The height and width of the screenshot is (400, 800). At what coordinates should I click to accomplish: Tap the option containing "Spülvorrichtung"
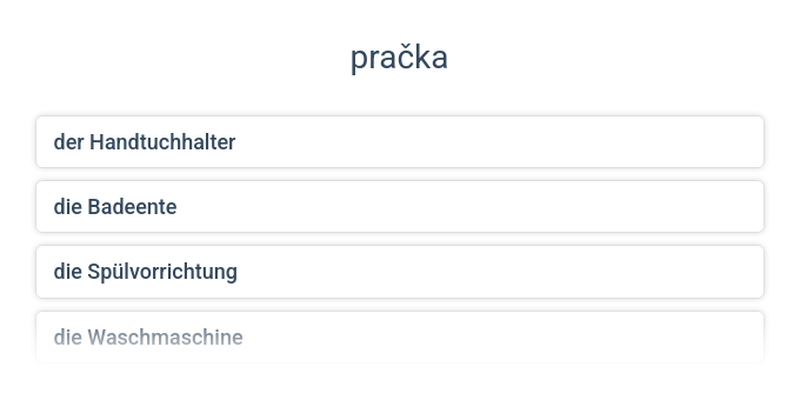400,271
